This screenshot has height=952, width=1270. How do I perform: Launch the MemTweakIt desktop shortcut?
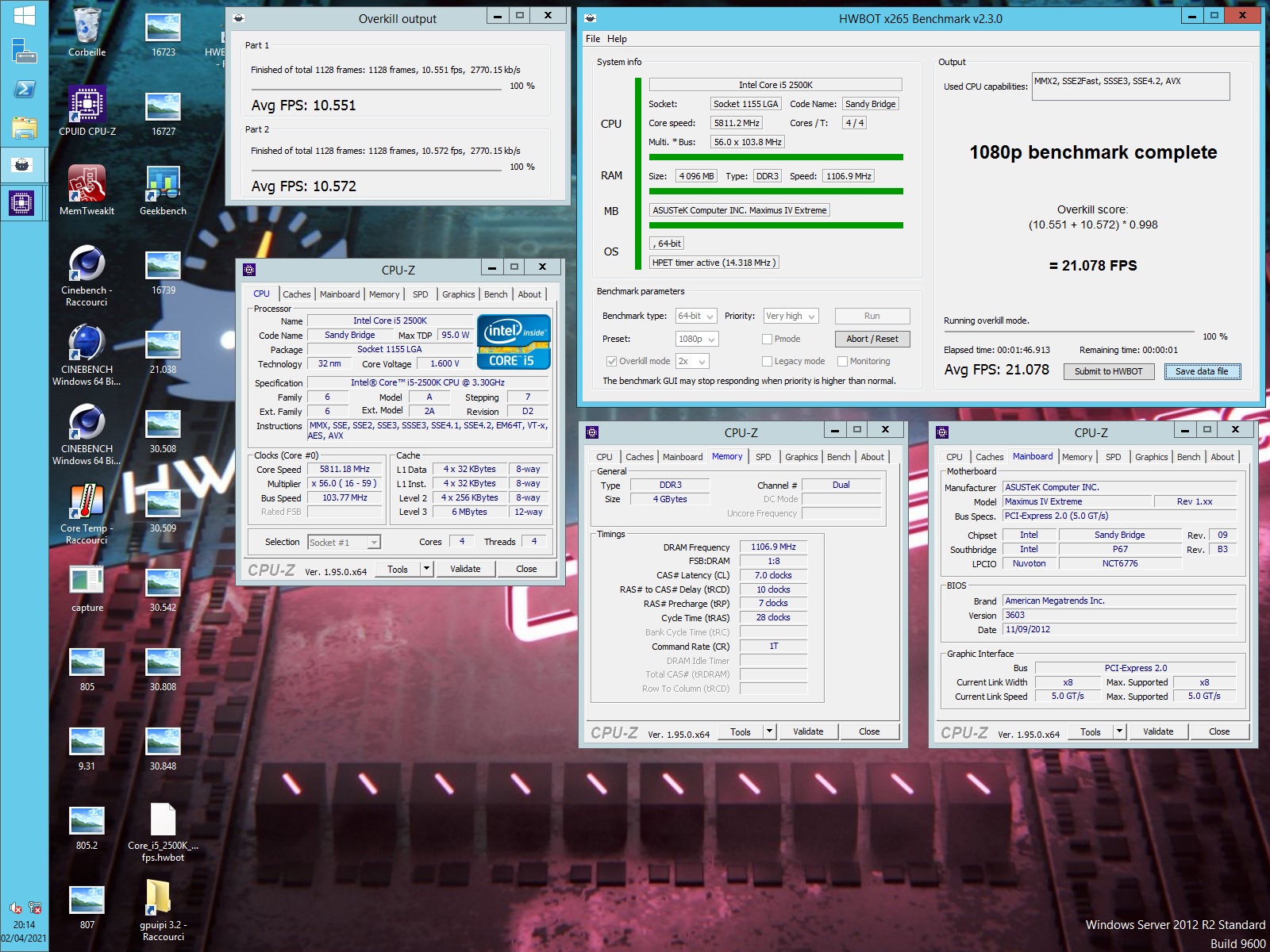(87, 190)
